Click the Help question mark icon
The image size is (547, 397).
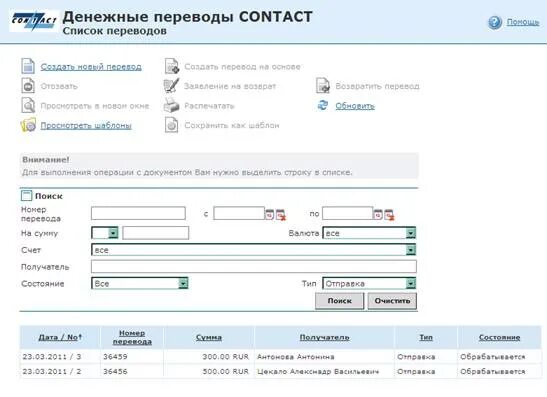click(495, 23)
